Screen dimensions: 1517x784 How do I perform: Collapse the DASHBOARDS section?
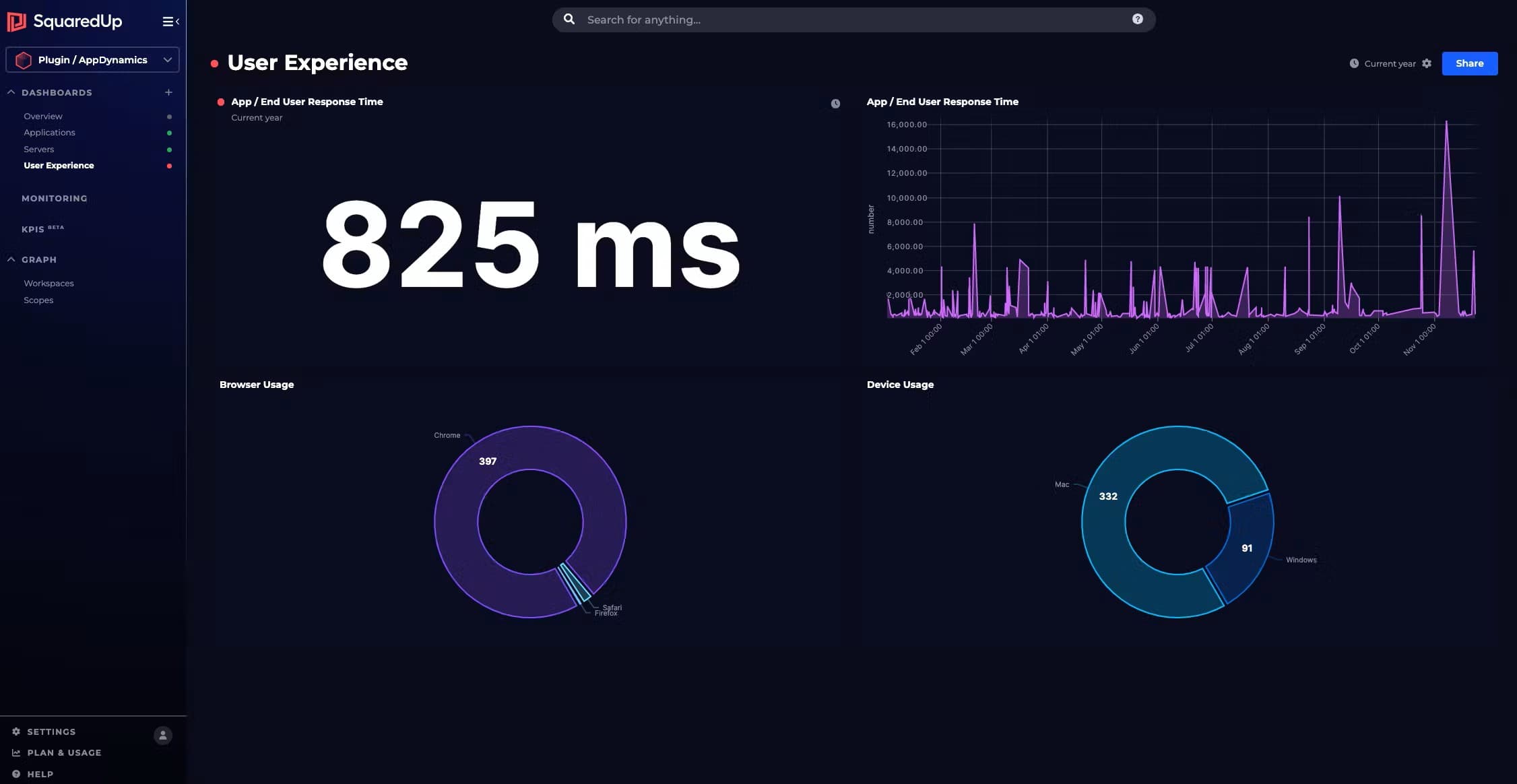coord(10,92)
